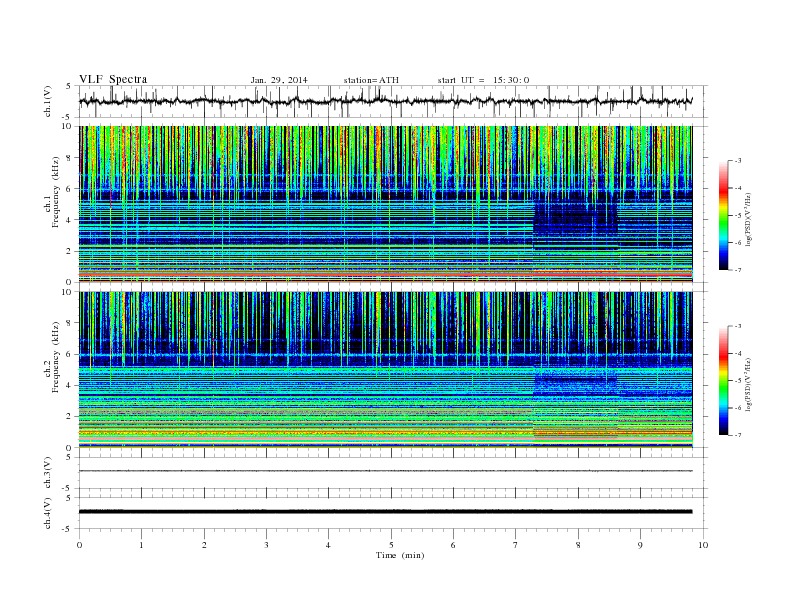
Task: Click time axis tick label '1'
Action: pos(141,545)
